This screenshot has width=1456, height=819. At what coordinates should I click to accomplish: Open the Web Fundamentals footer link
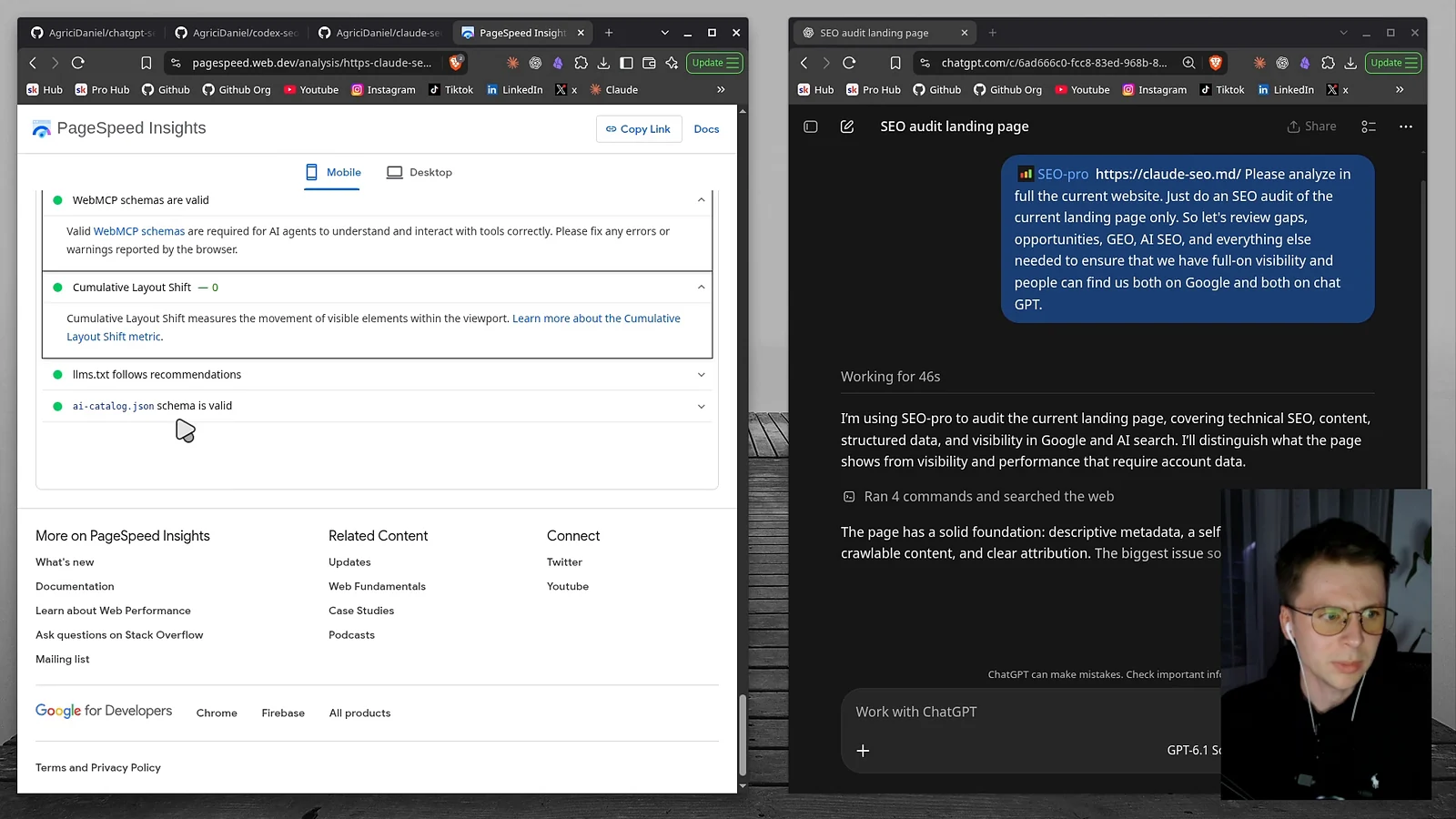click(x=377, y=587)
